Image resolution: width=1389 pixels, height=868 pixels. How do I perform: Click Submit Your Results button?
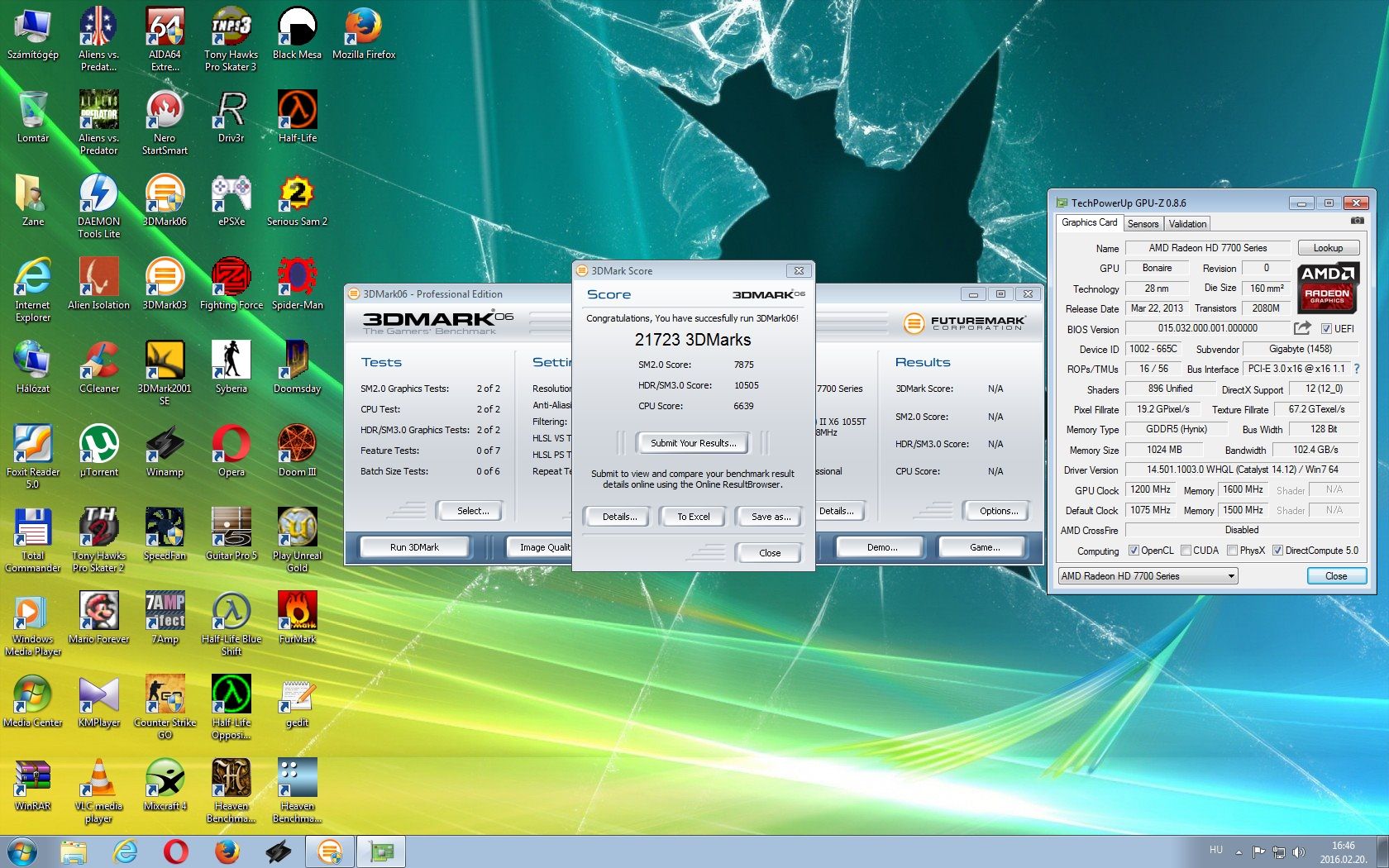click(693, 443)
